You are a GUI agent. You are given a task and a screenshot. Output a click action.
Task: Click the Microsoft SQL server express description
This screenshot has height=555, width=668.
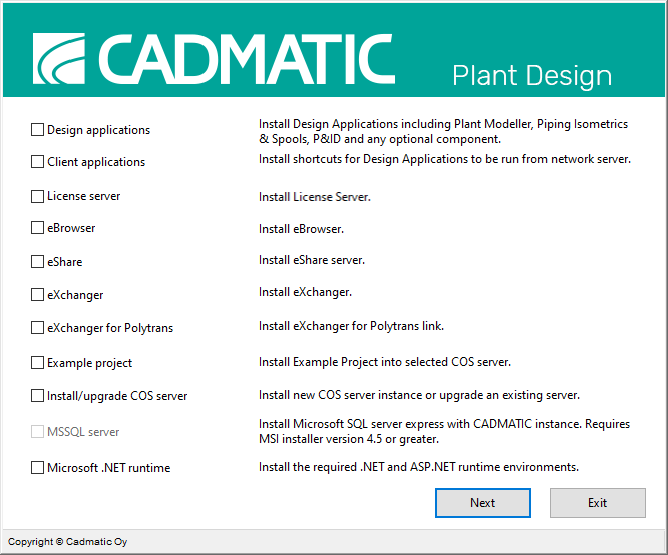(444, 432)
